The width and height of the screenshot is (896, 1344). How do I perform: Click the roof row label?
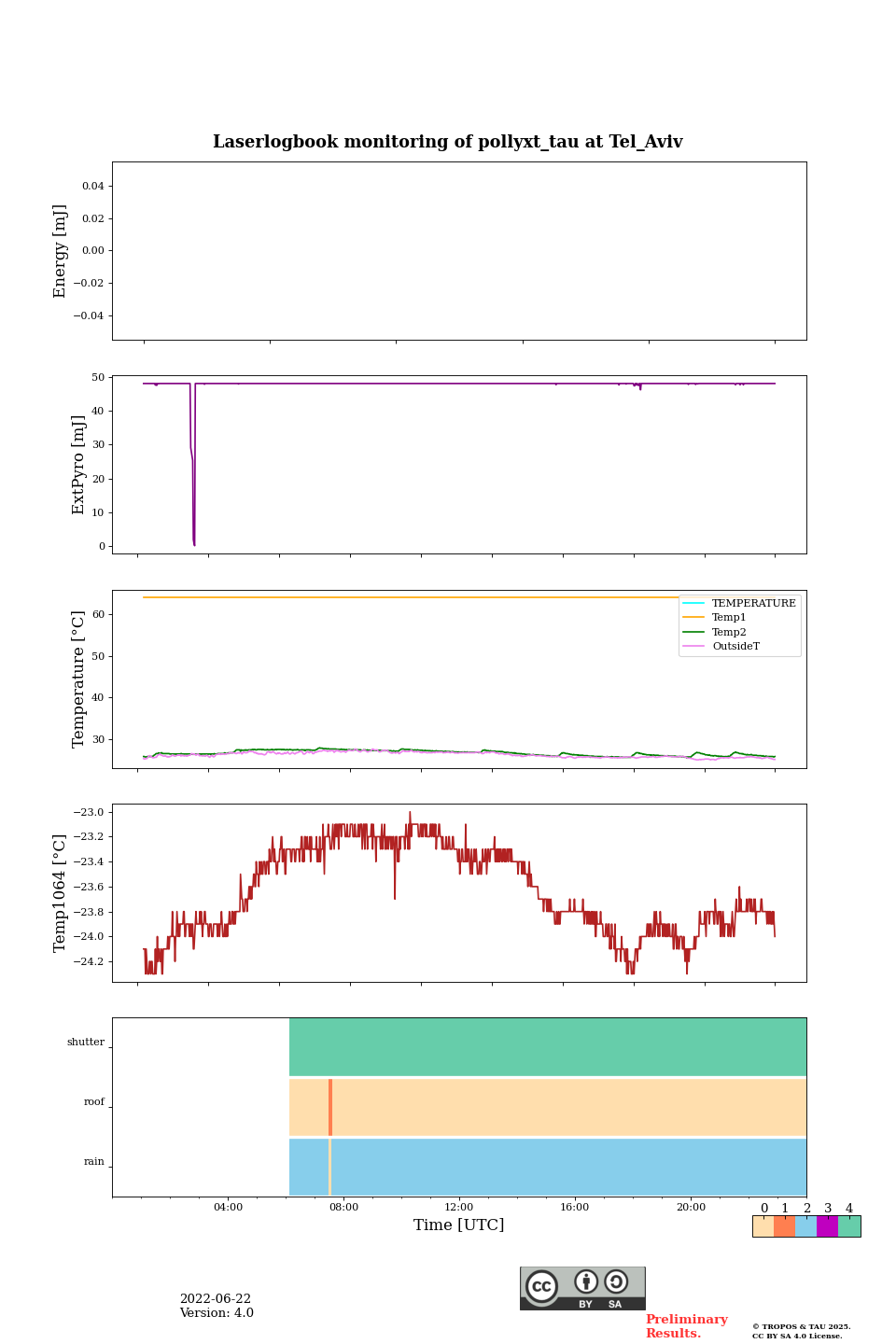[94, 1102]
